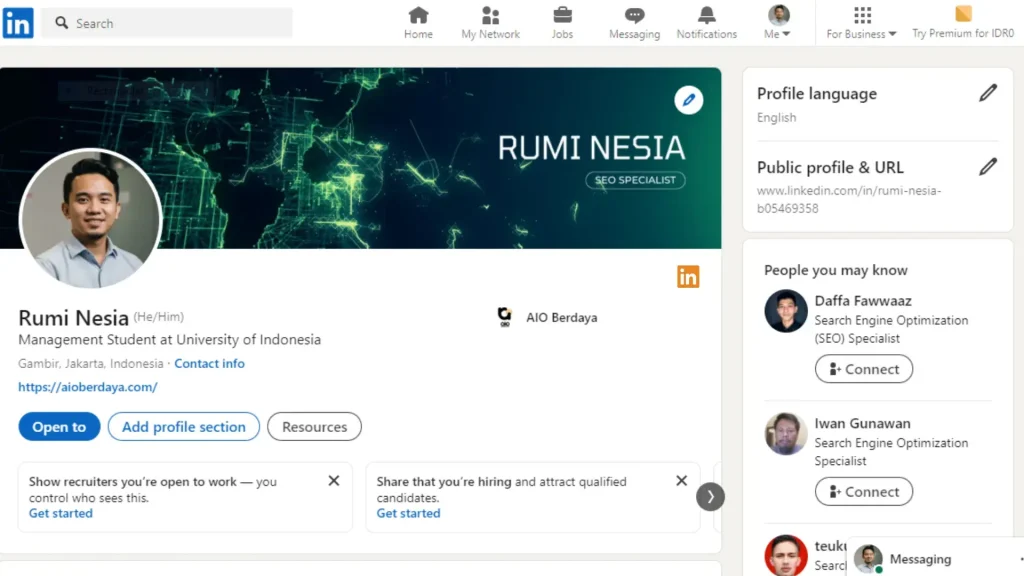Click the name Iwan Gunawan

pos(862,424)
